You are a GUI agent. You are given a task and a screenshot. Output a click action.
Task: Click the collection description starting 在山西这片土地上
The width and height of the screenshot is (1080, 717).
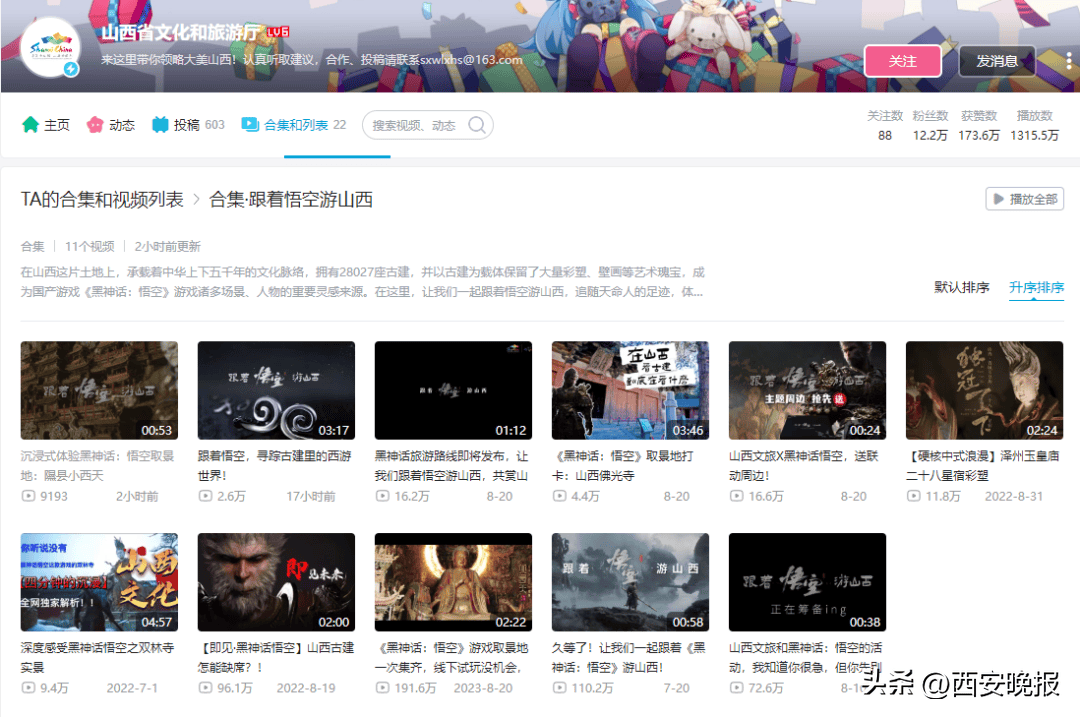pyautogui.click(x=362, y=282)
